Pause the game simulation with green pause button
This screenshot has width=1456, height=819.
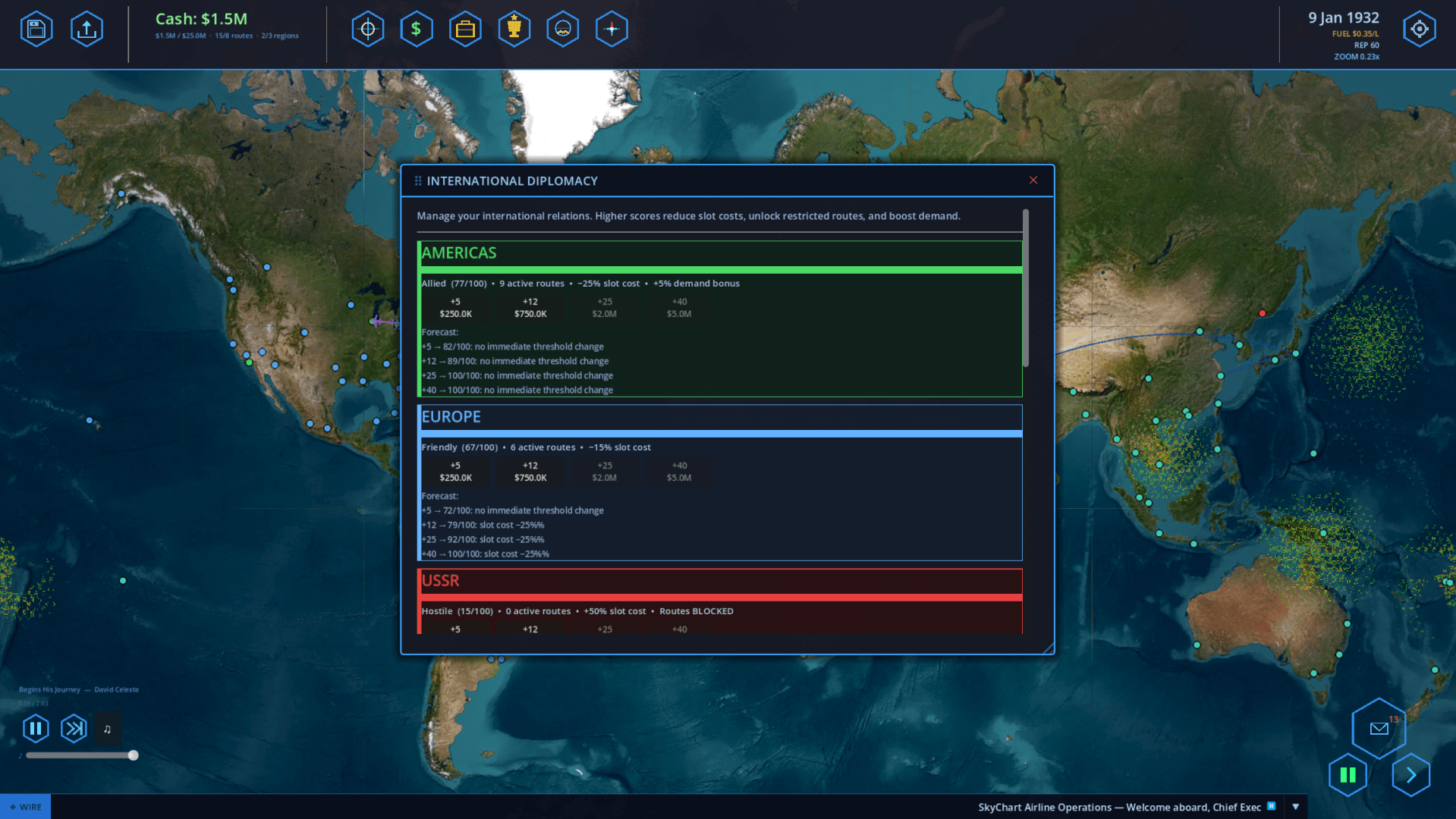click(1348, 774)
